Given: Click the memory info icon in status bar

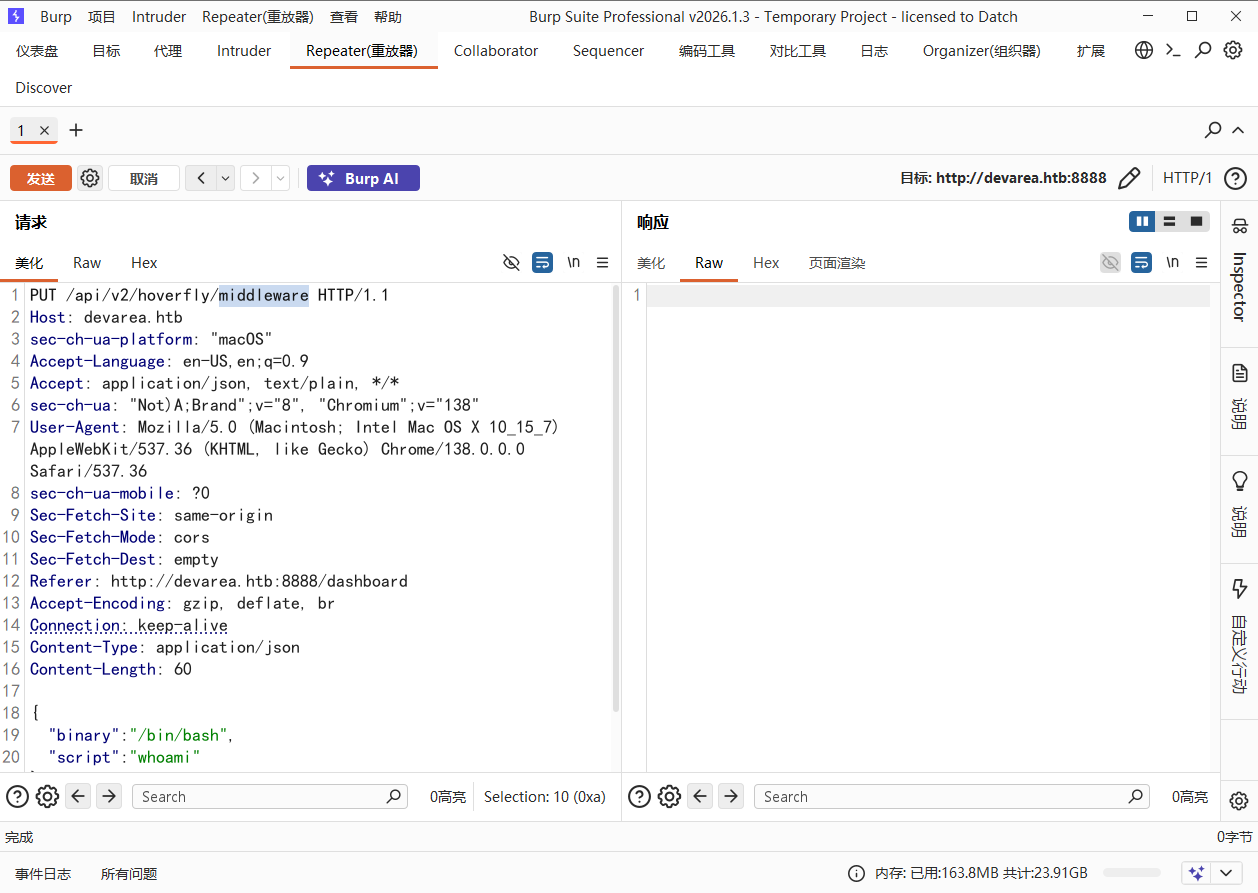Looking at the screenshot, I should 856,873.
